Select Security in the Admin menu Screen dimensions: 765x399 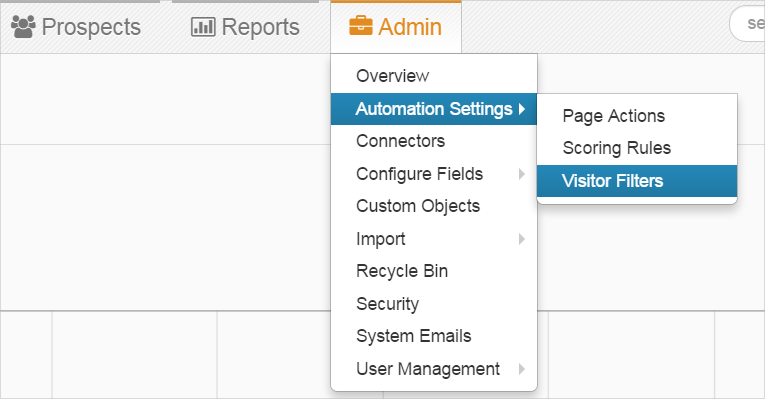[x=434, y=304]
